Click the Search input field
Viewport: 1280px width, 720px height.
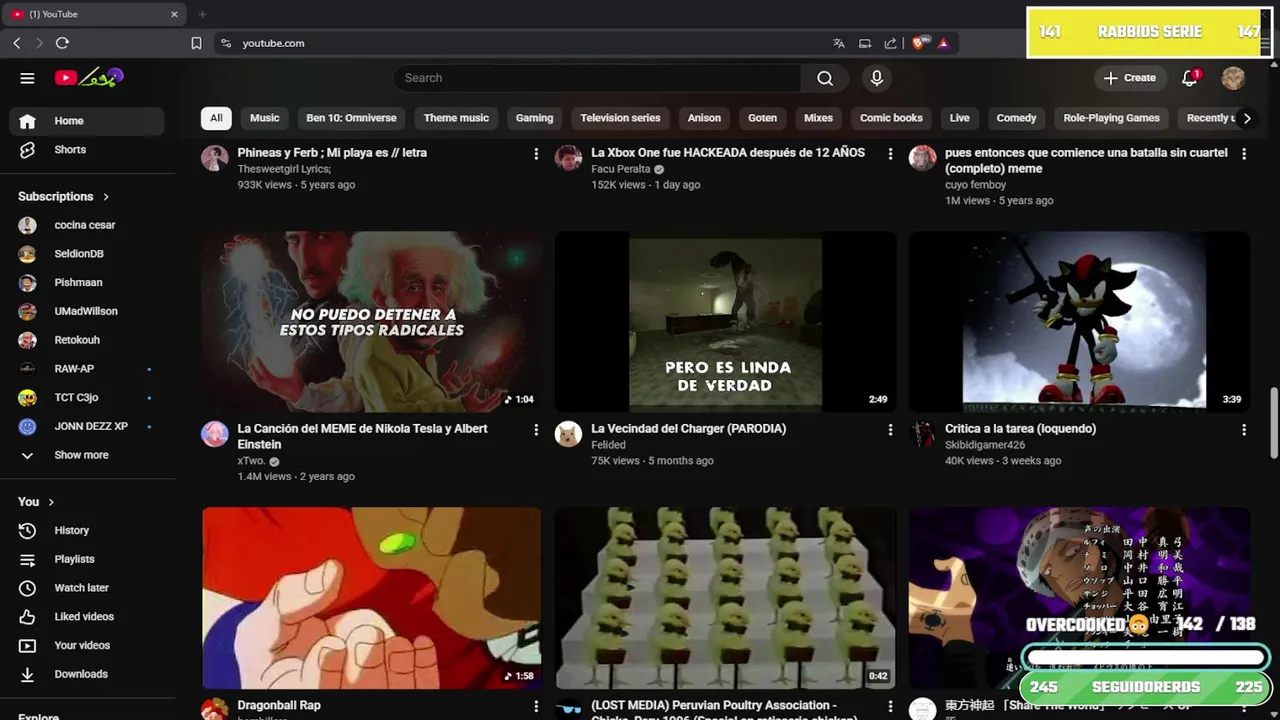coord(597,78)
